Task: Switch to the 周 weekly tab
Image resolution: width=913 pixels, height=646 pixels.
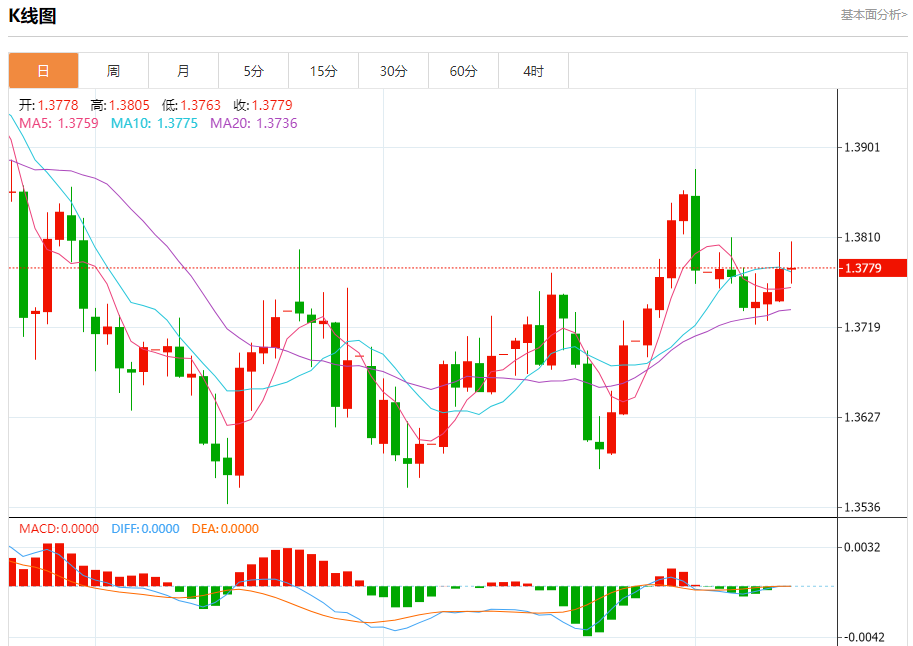Action: pyautogui.click(x=114, y=71)
